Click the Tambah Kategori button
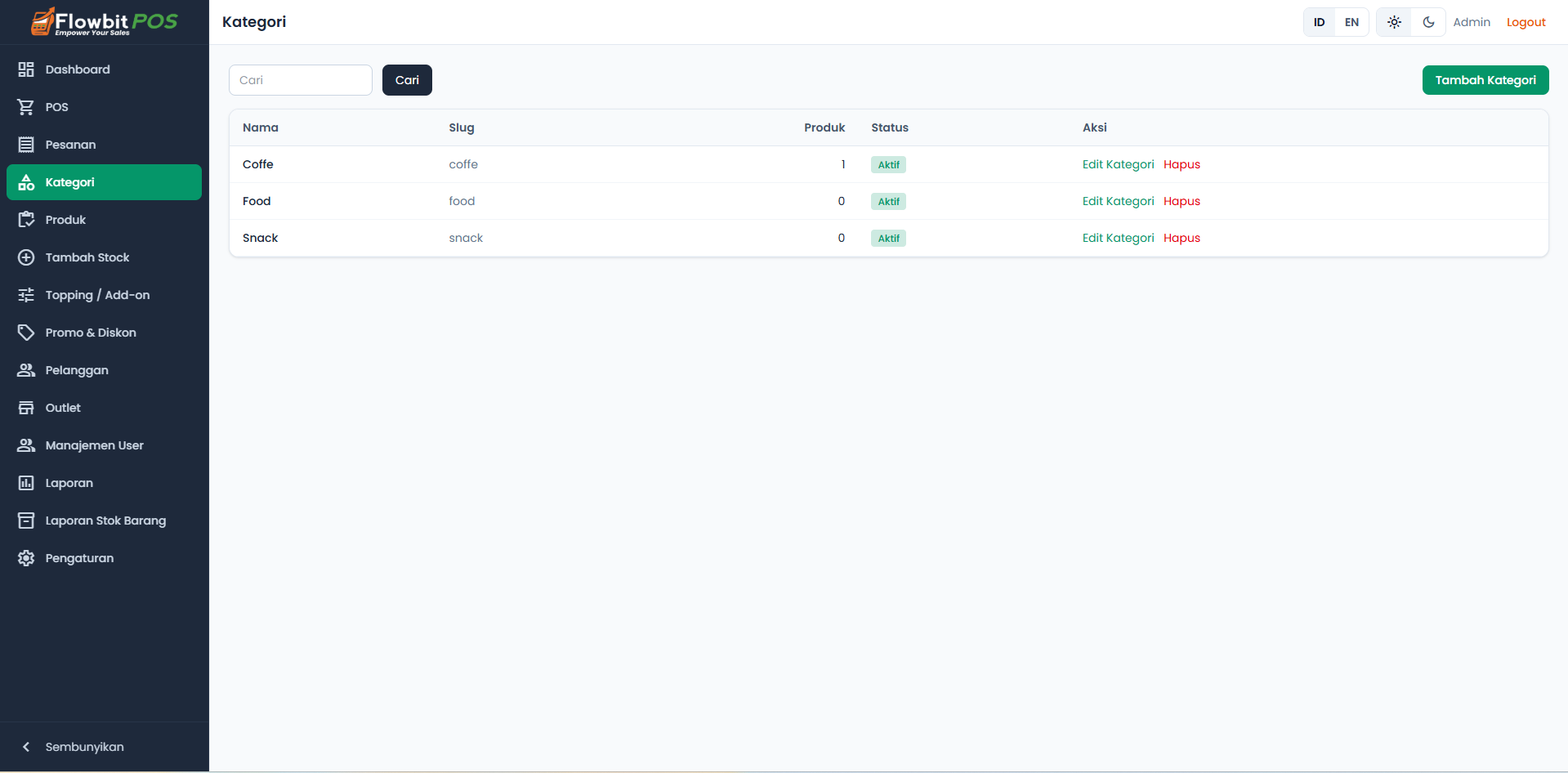This screenshot has width=1568, height=773. pyautogui.click(x=1485, y=79)
